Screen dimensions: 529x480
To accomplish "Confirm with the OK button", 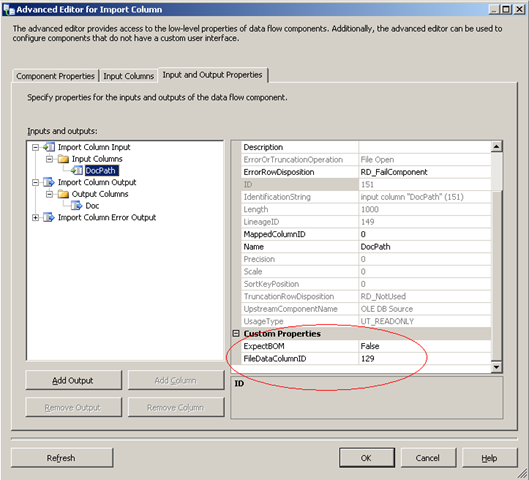I will [x=367, y=458].
